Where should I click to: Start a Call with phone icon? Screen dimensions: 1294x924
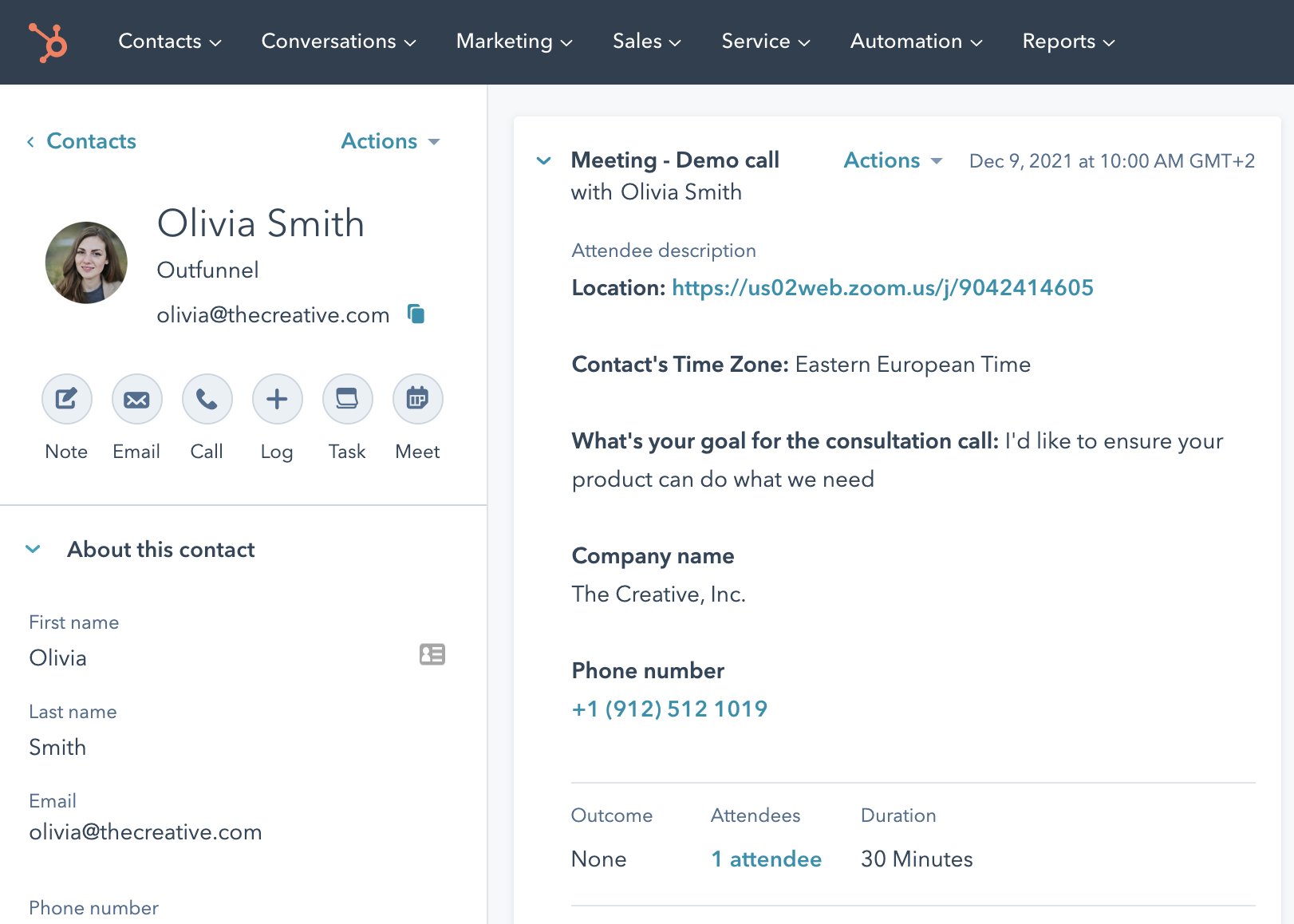click(x=207, y=399)
